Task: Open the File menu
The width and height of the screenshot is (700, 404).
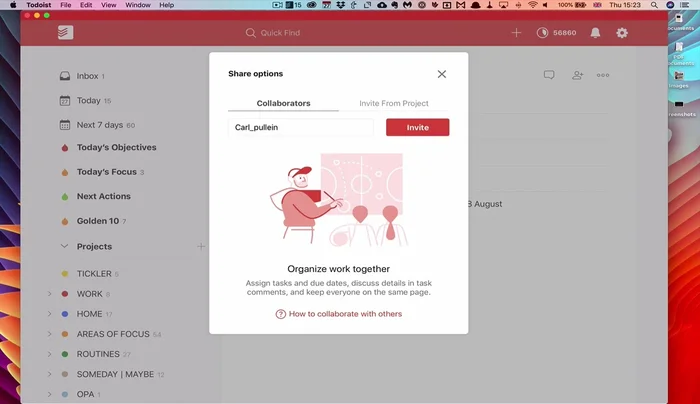Action: [x=66, y=5]
